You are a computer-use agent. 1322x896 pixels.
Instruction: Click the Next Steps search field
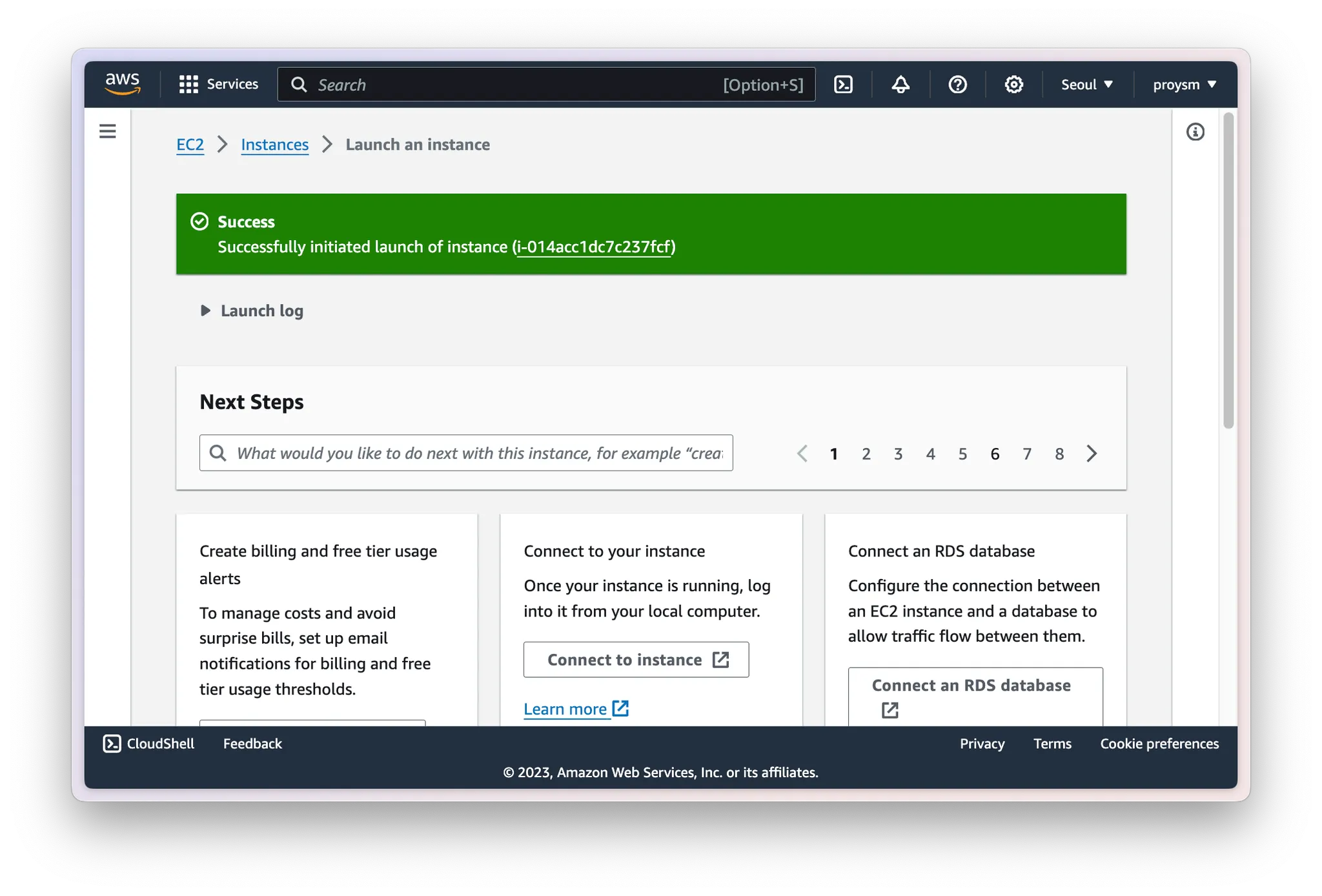(x=478, y=453)
